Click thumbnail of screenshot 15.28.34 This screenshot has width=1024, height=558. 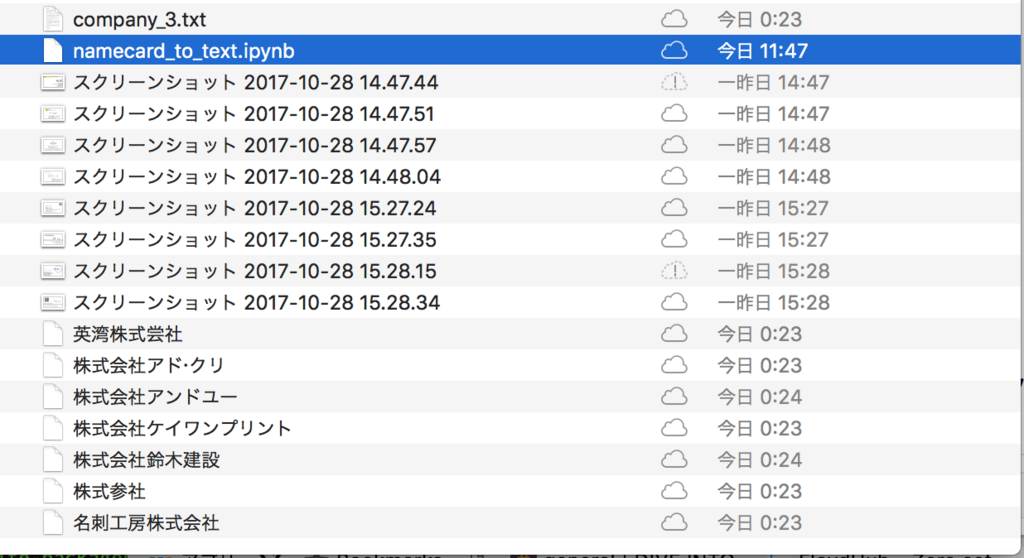click(x=53, y=302)
